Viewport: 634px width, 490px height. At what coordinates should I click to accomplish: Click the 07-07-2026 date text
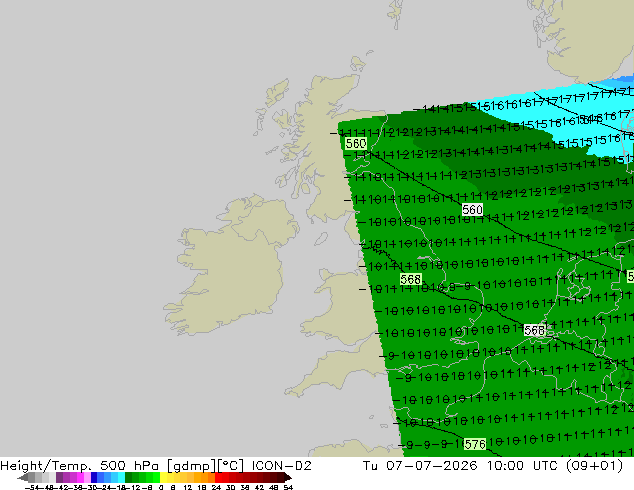pyautogui.click(x=432, y=466)
